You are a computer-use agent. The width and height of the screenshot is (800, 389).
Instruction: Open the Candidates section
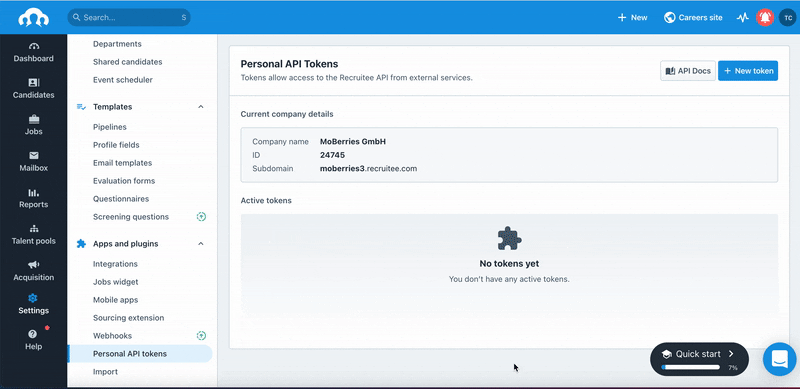pos(34,88)
